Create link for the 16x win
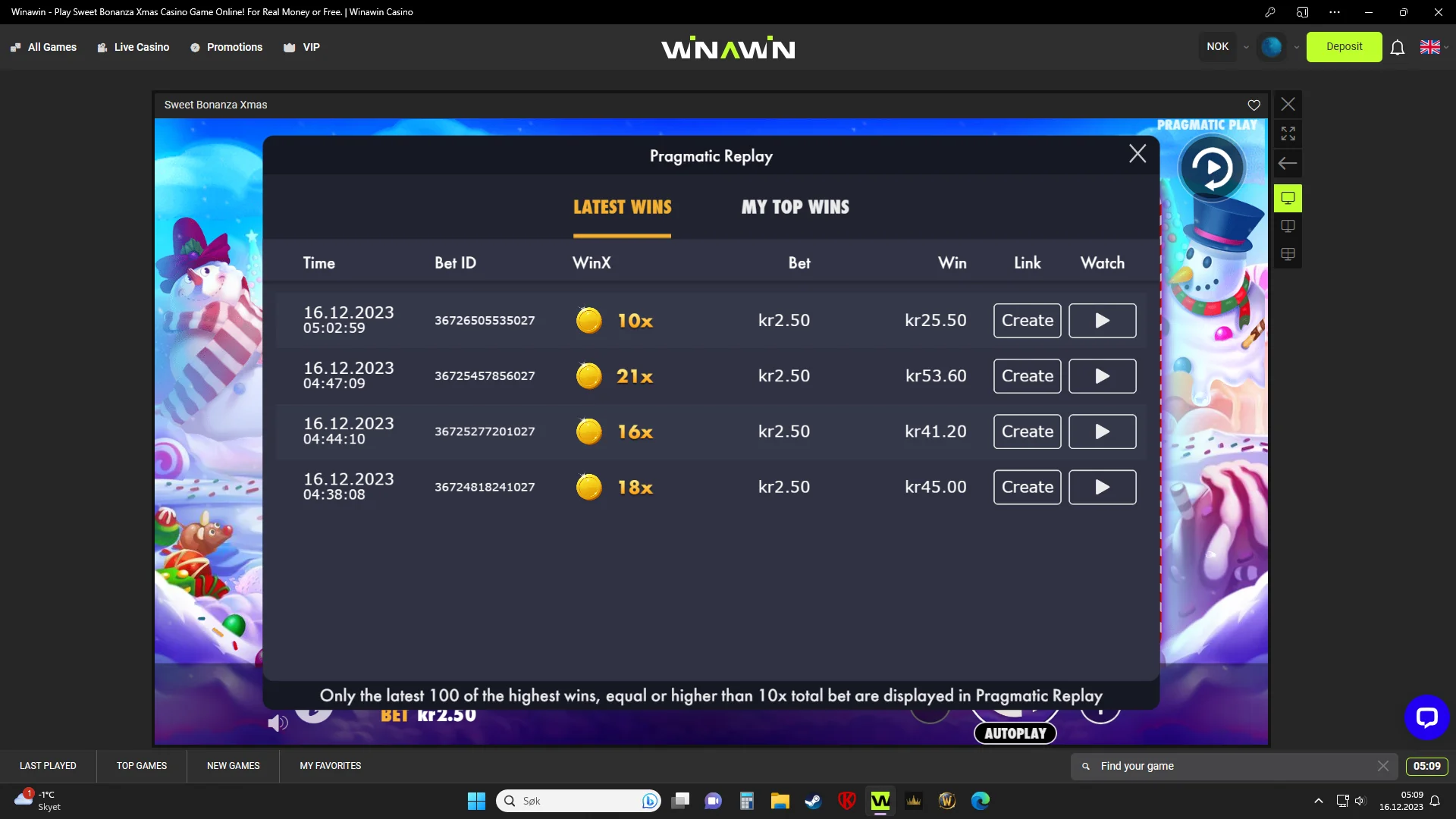Screen dimensions: 1456x819 (1028, 431)
